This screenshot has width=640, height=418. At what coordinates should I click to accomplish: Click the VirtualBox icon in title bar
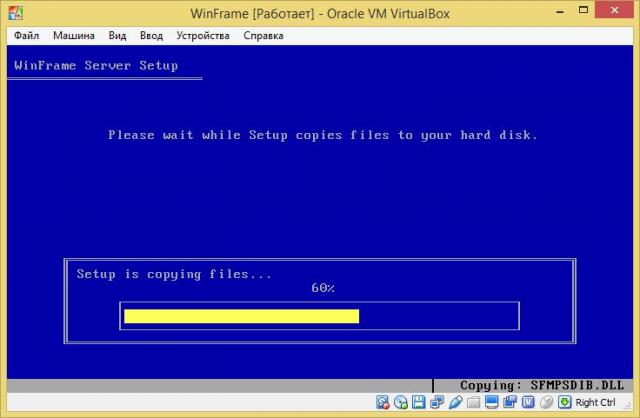coord(16,13)
